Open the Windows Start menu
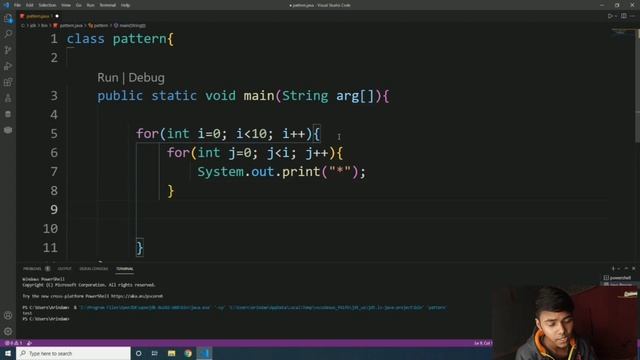Image resolution: width=640 pixels, height=360 pixels. click(x=8, y=353)
